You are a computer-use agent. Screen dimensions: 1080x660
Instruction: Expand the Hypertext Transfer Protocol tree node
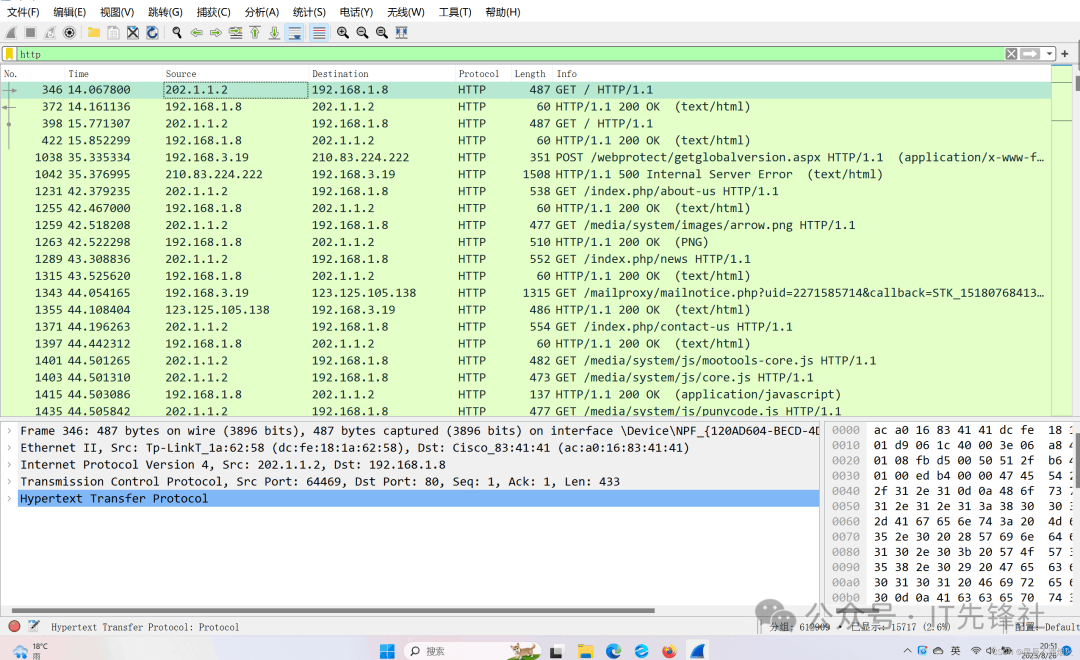click(x=10, y=498)
